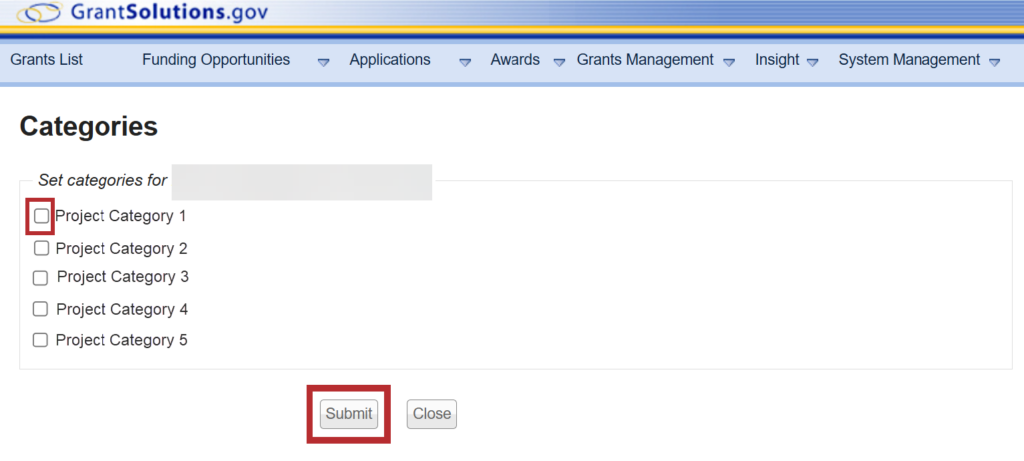Expand the Insight dropdown arrow
The image size is (1024, 461).
tap(813, 62)
